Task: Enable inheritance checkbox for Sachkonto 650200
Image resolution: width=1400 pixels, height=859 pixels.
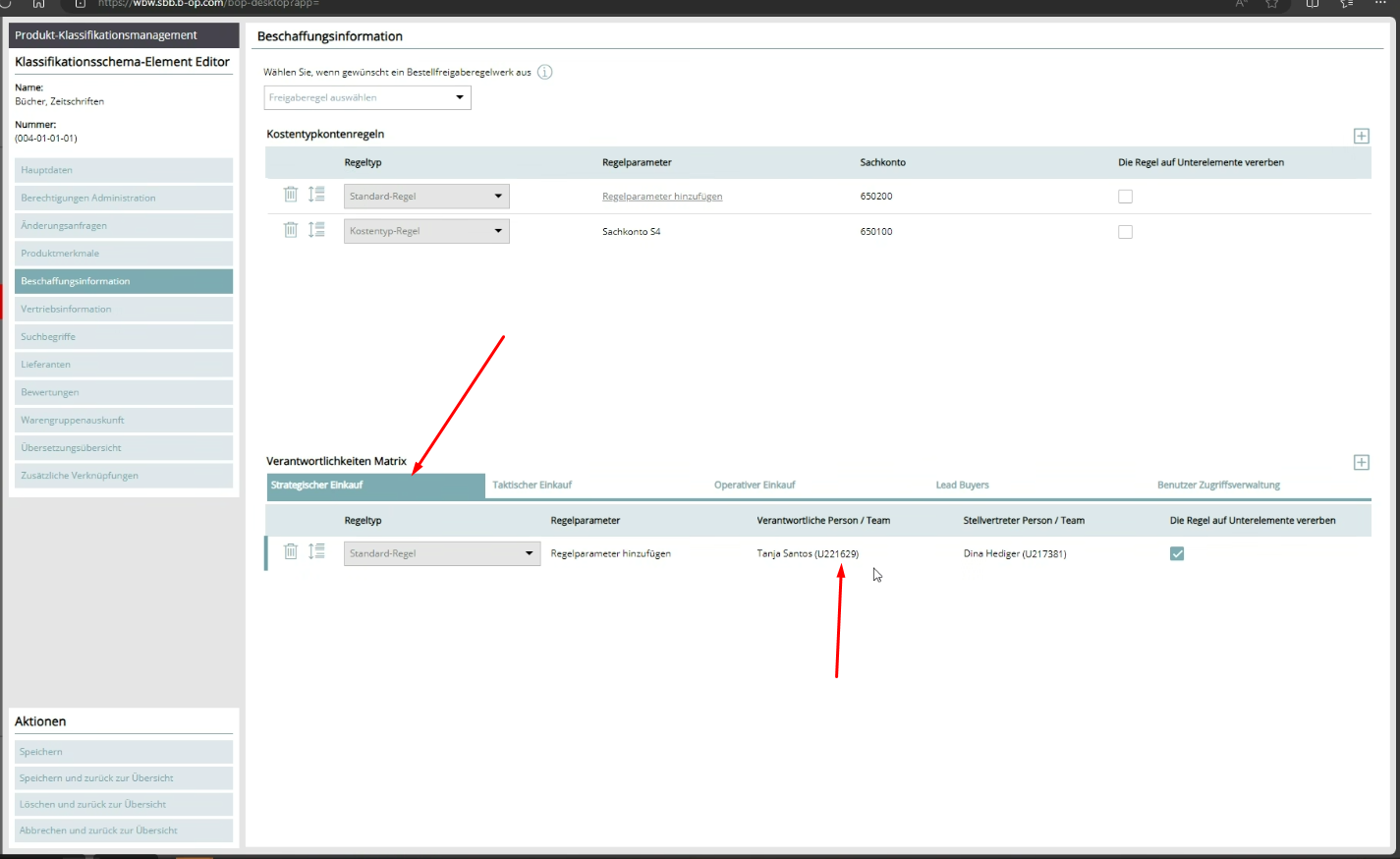Action: 1125,197
